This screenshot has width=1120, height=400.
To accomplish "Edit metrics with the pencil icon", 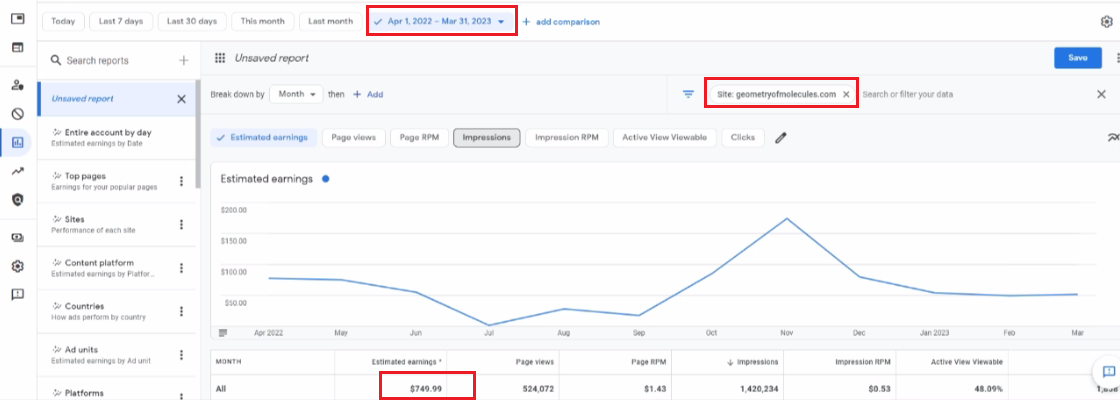I will pos(781,138).
